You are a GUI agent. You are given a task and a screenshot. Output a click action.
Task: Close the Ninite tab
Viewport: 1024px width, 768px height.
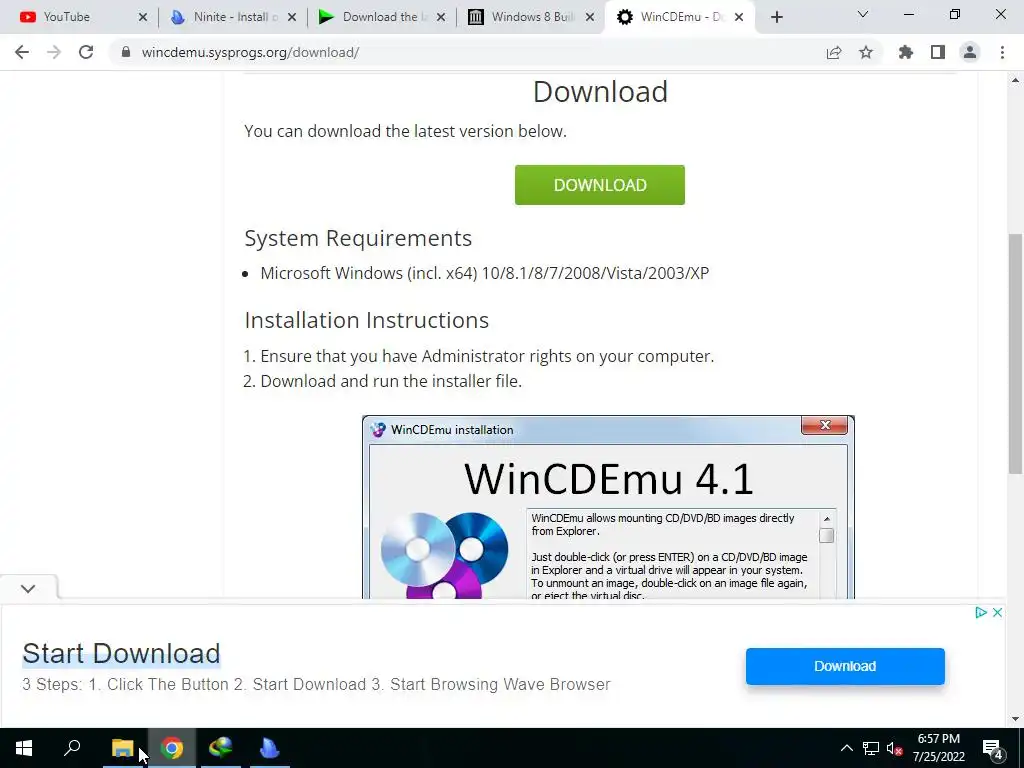292,17
